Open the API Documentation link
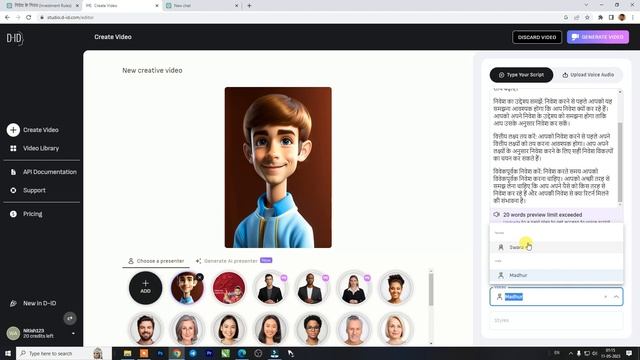Image resolution: width=640 pixels, height=360 pixels. point(49,172)
